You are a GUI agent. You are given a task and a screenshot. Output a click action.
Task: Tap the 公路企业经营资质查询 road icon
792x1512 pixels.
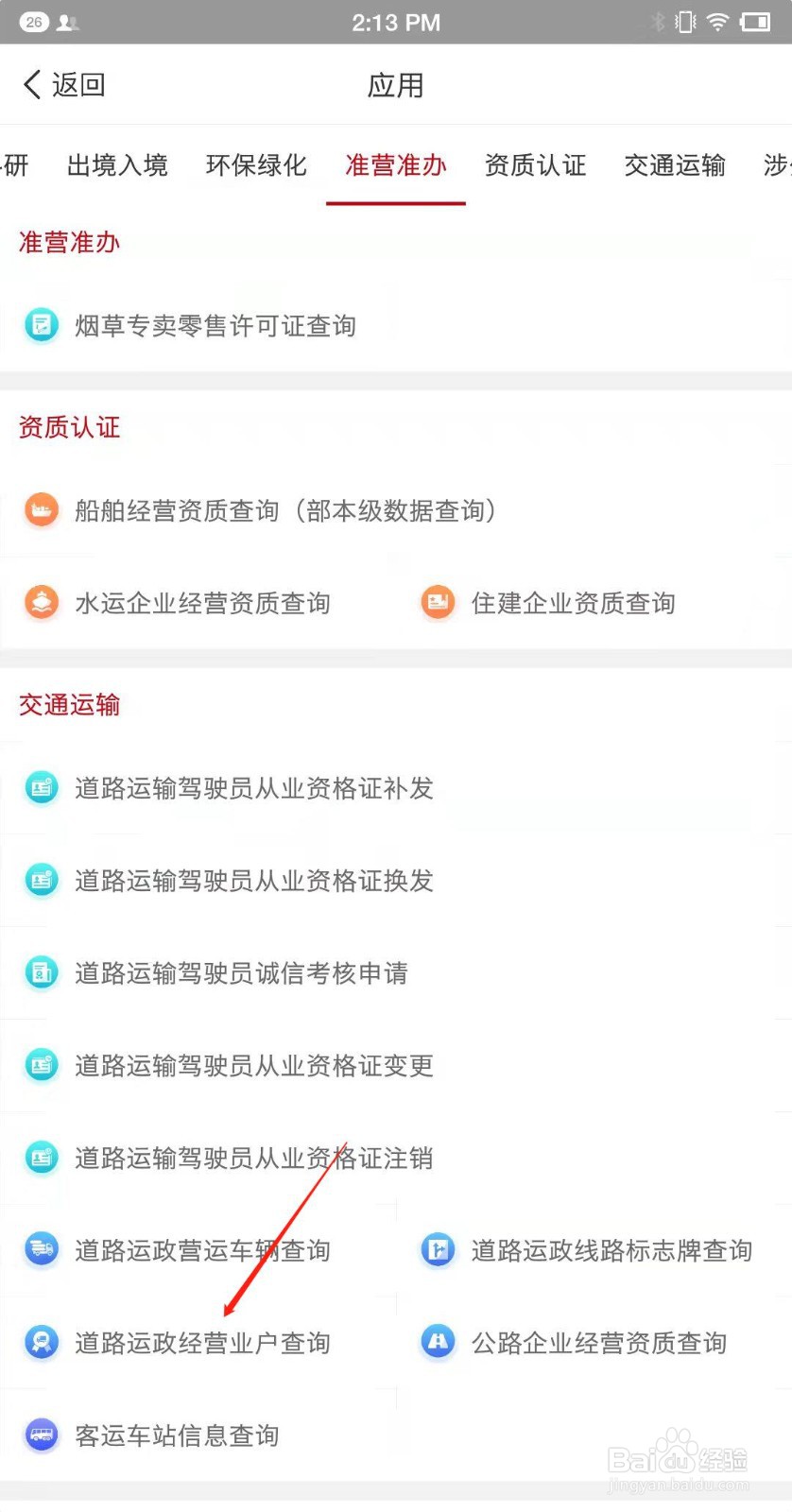438,1343
